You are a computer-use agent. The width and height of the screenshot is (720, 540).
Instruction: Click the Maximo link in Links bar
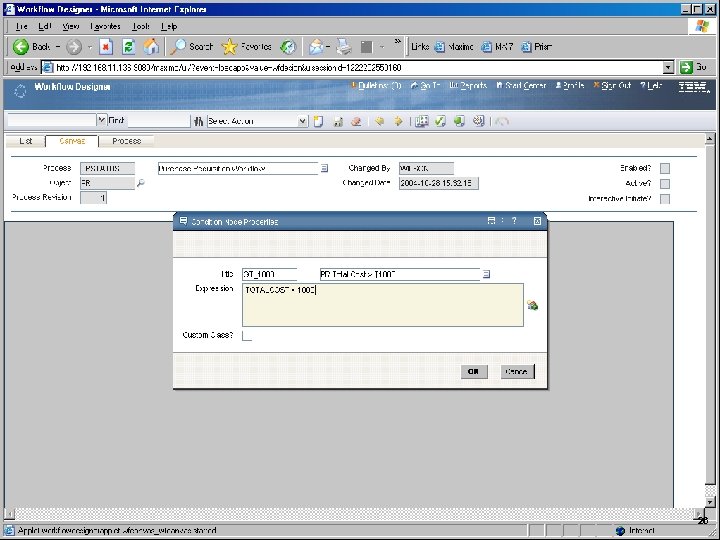pos(454,46)
